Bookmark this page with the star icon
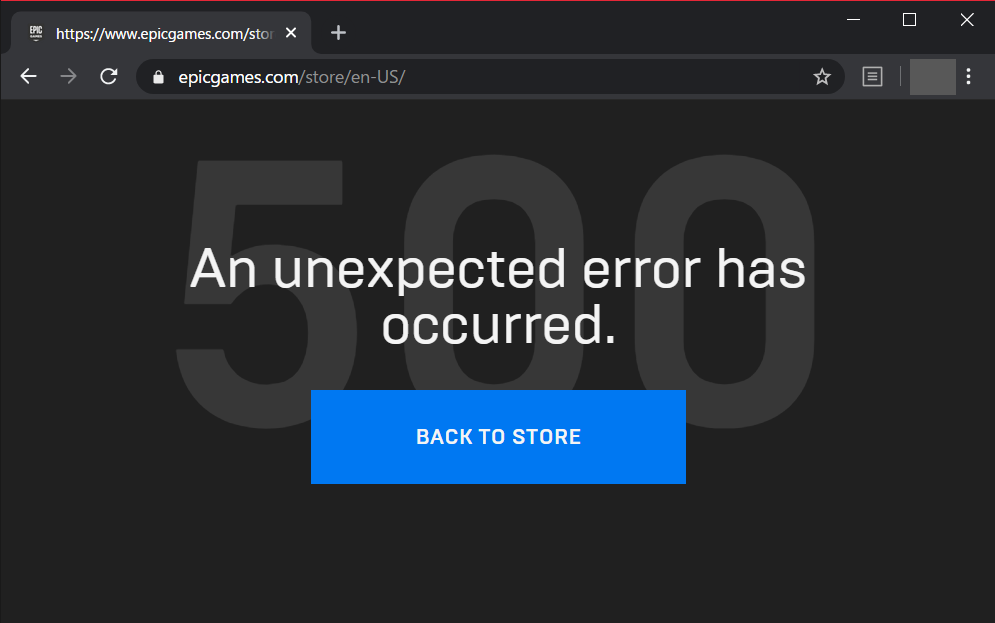 (822, 77)
